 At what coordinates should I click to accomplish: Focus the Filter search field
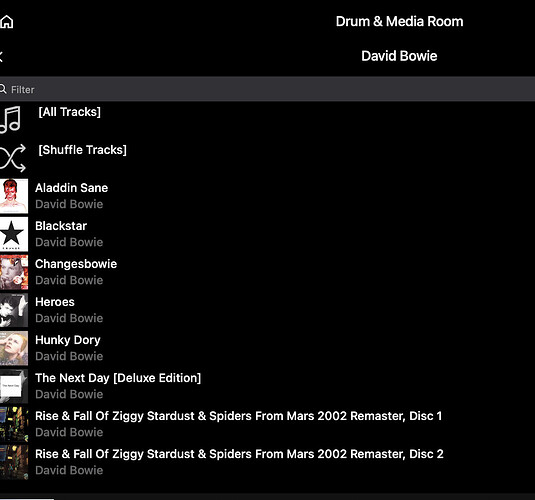(268, 89)
